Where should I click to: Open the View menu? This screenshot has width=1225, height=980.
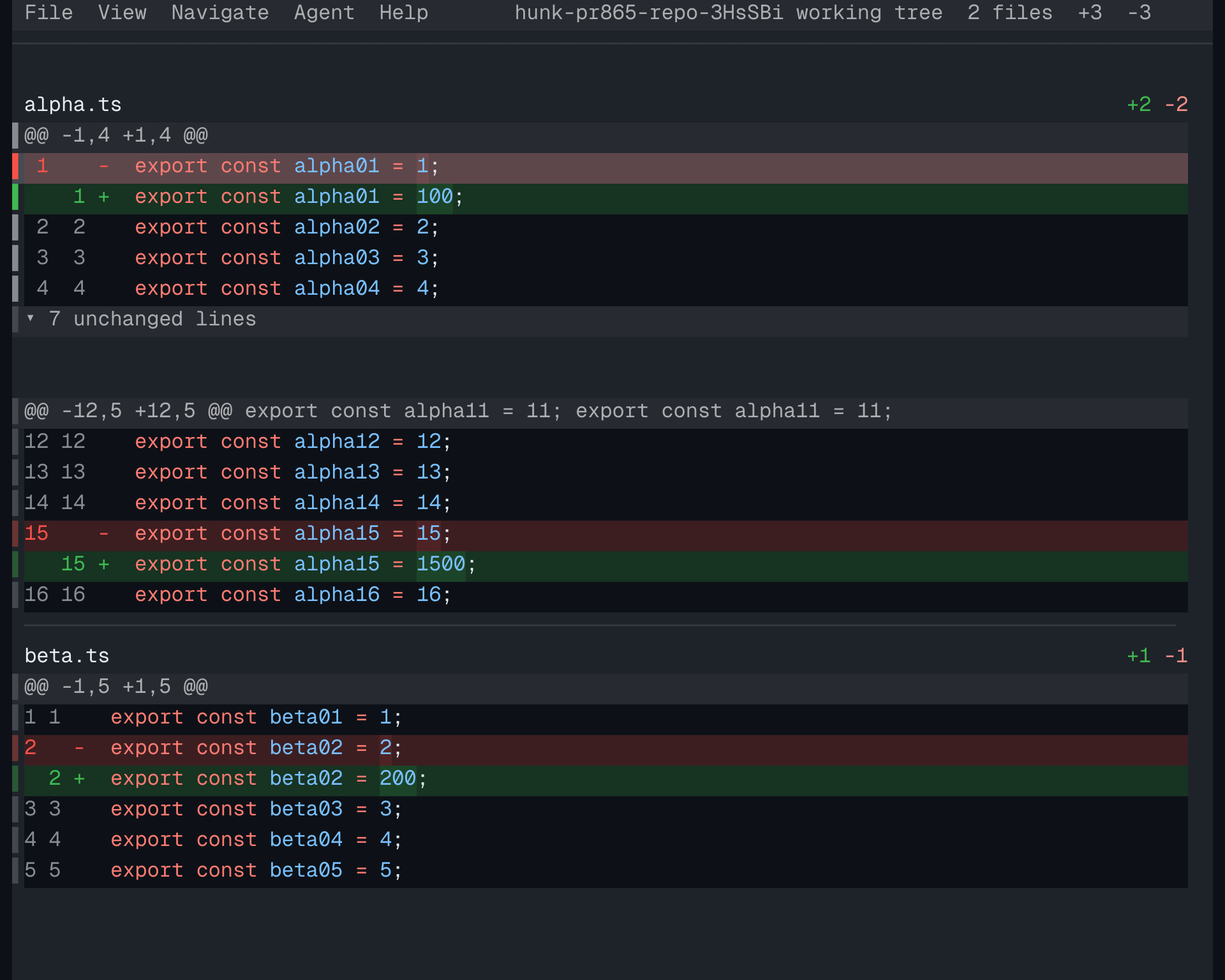click(122, 13)
